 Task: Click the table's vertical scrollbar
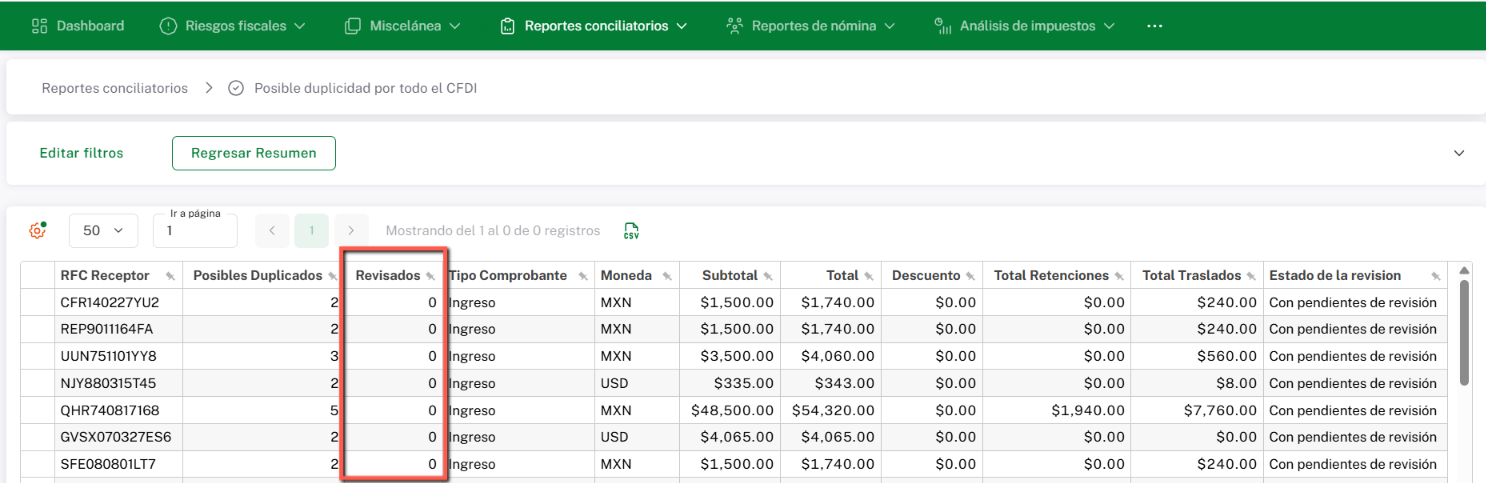pyautogui.click(x=1465, y=330)
